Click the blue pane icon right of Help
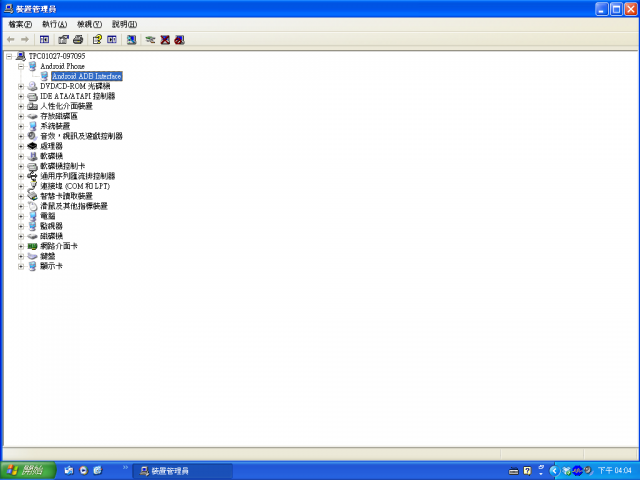The width and height of the screenshot is (640, 480). tap(112, 40)
